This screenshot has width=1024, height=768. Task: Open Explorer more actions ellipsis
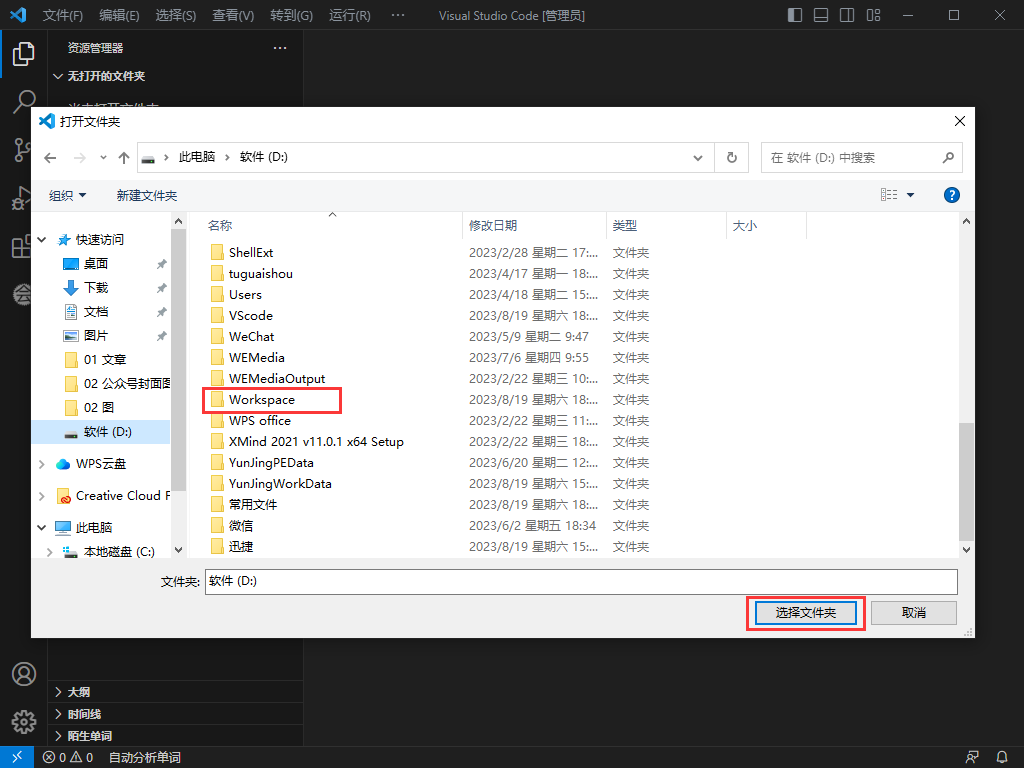[x=280, y=48]
